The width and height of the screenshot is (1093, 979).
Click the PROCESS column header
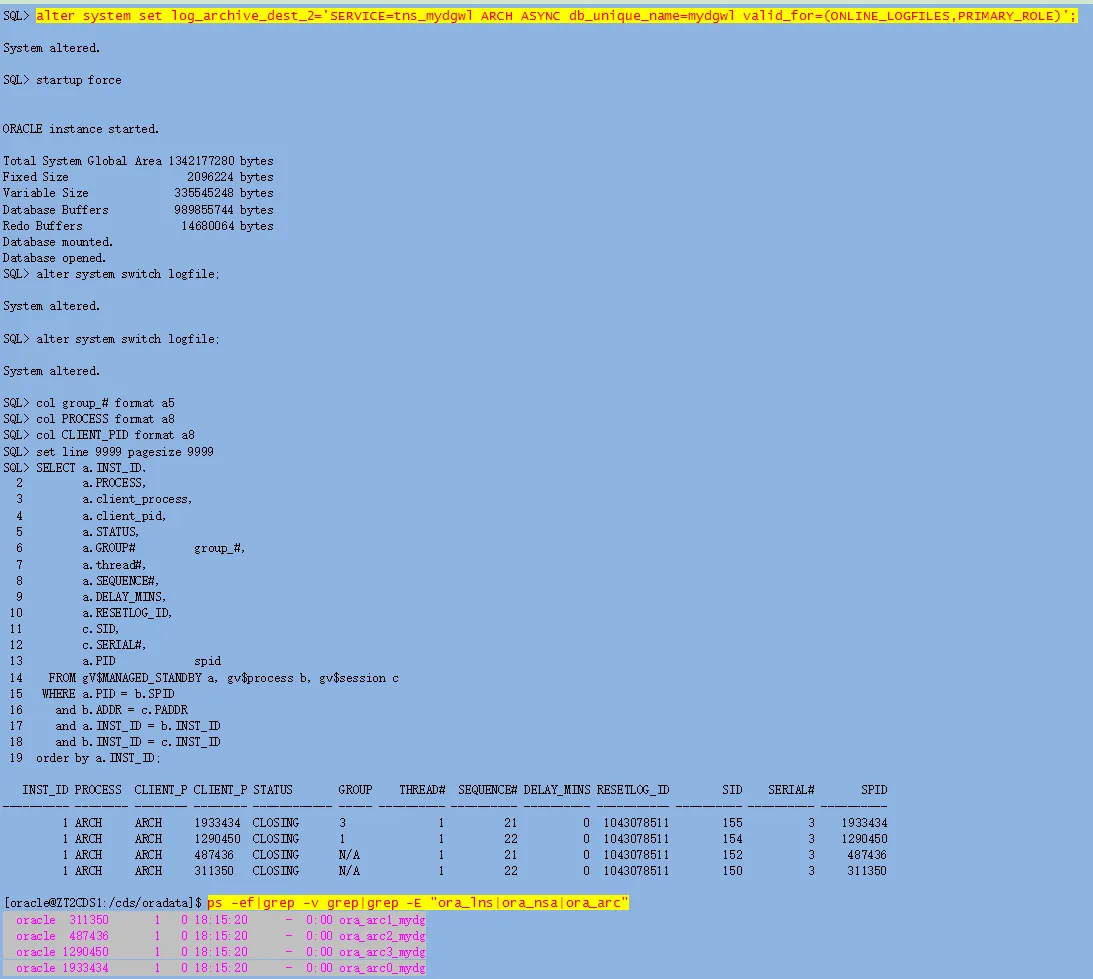pyautogui.click(x=98, y=790)
